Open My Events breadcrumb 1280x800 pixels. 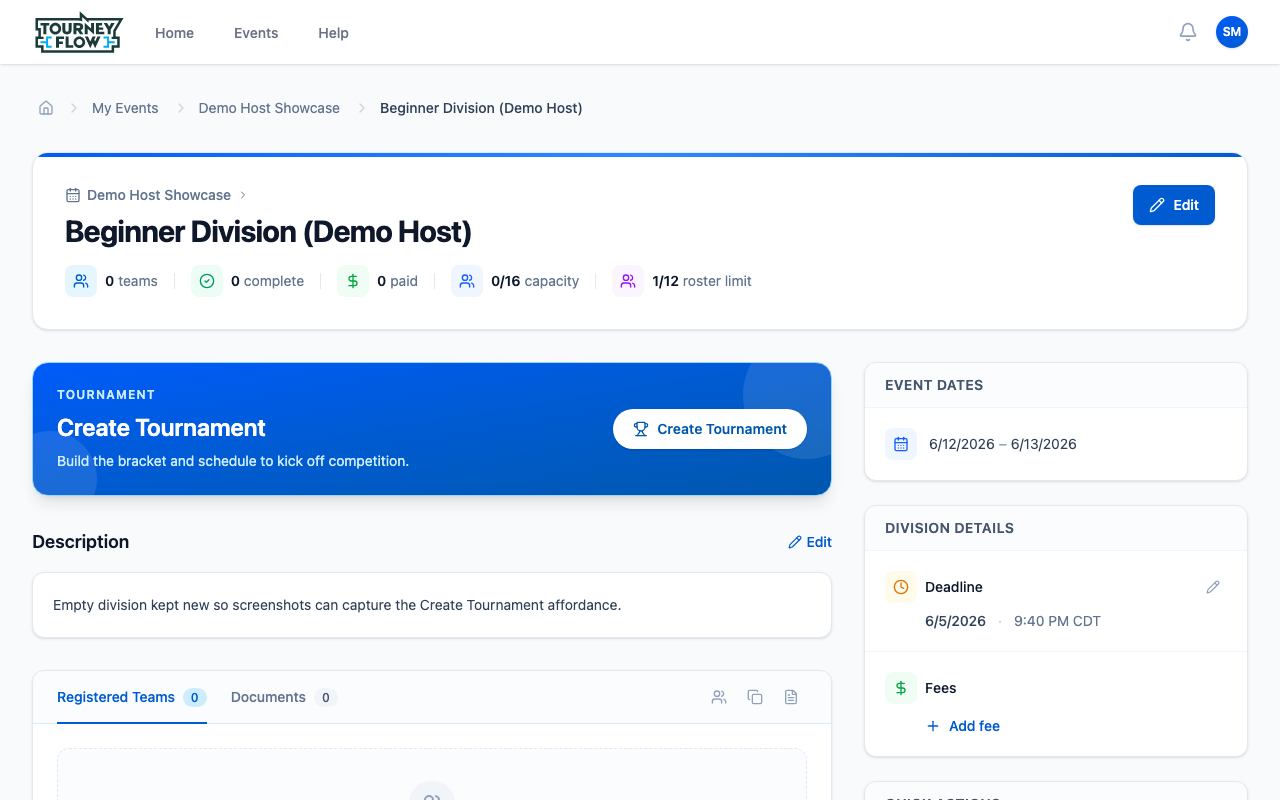(x=125, y=108)
